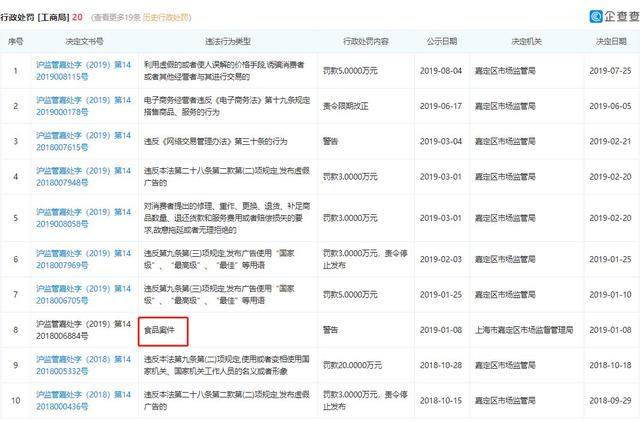
Task: Select publication date 2019-02-03
Action: point(441,259)
